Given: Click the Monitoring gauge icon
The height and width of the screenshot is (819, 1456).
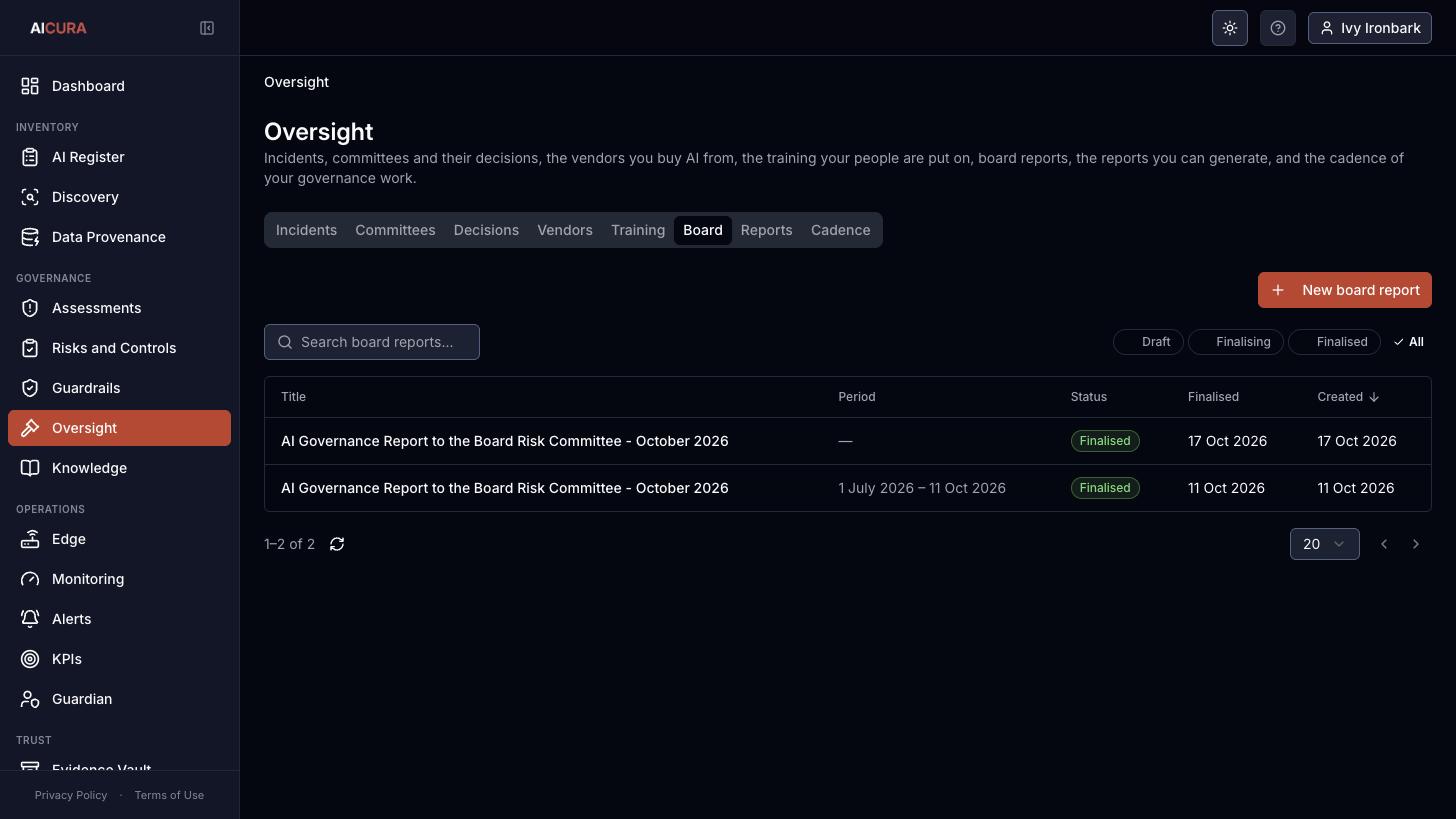Looking at the screenshot, I should tap(30, 579).
